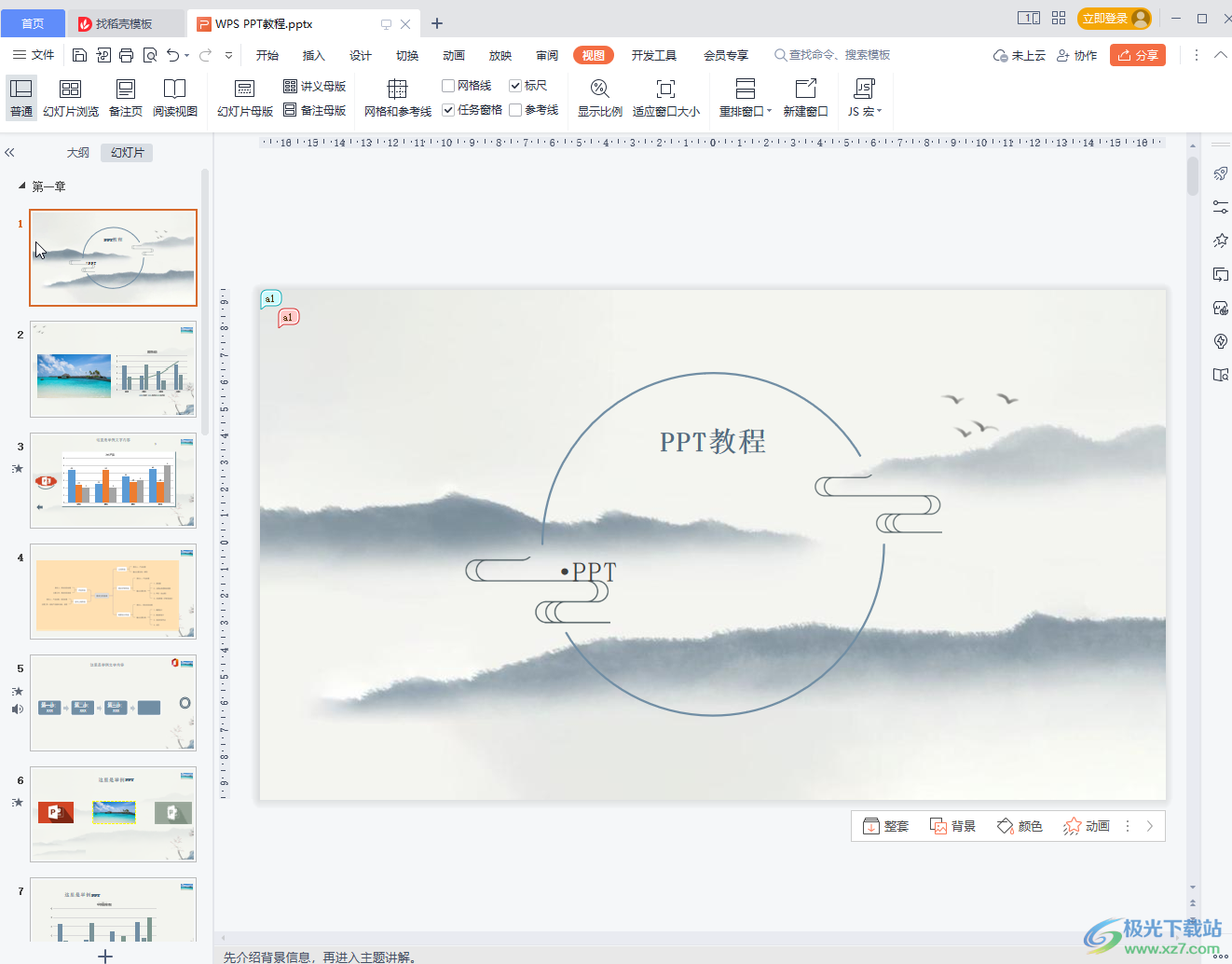Open Slide Sorter view (幻灯片浏览)

pyautogui.click(x=71, y=98)
